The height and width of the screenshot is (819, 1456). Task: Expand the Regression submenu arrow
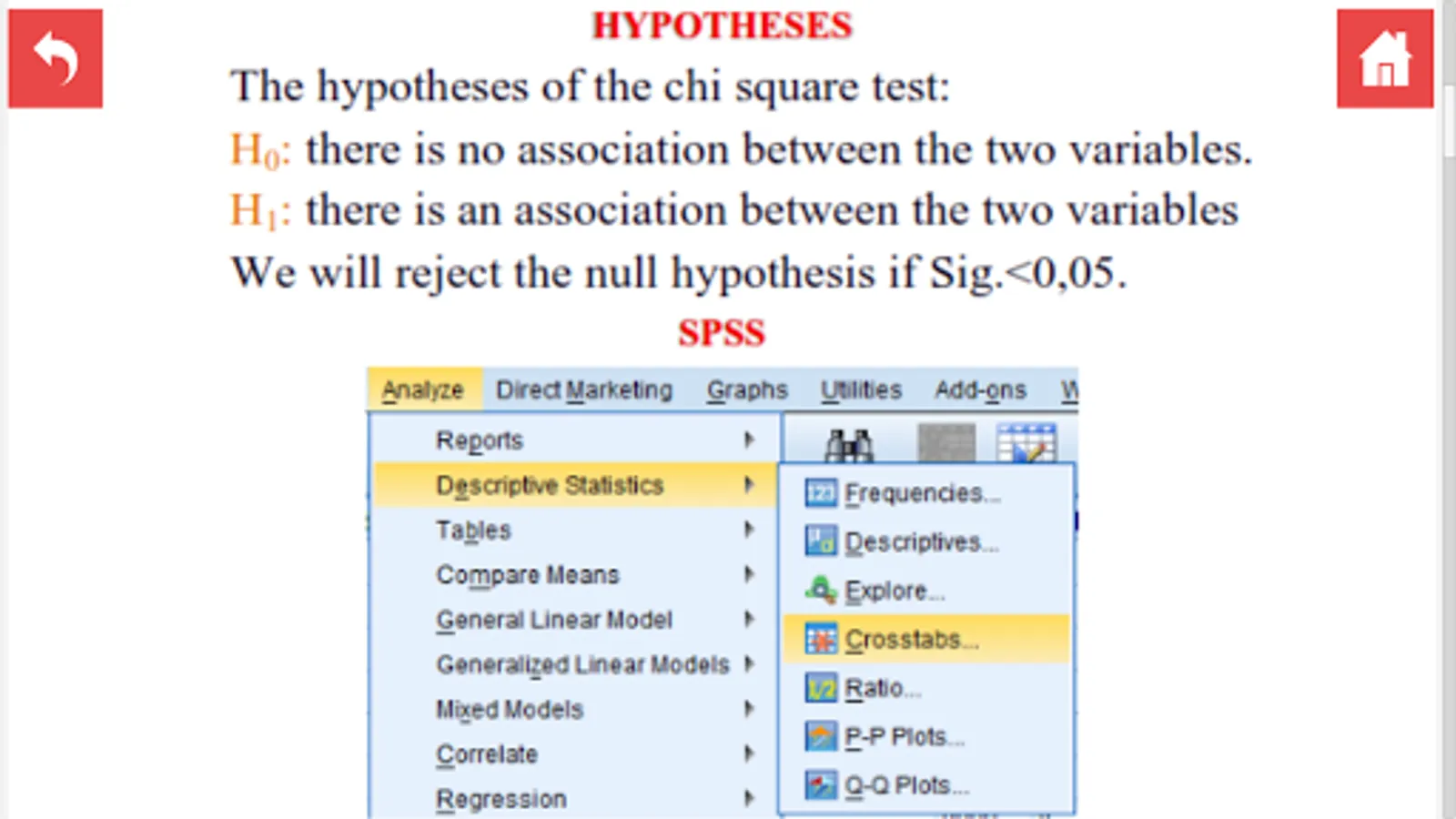coord(749,799)
